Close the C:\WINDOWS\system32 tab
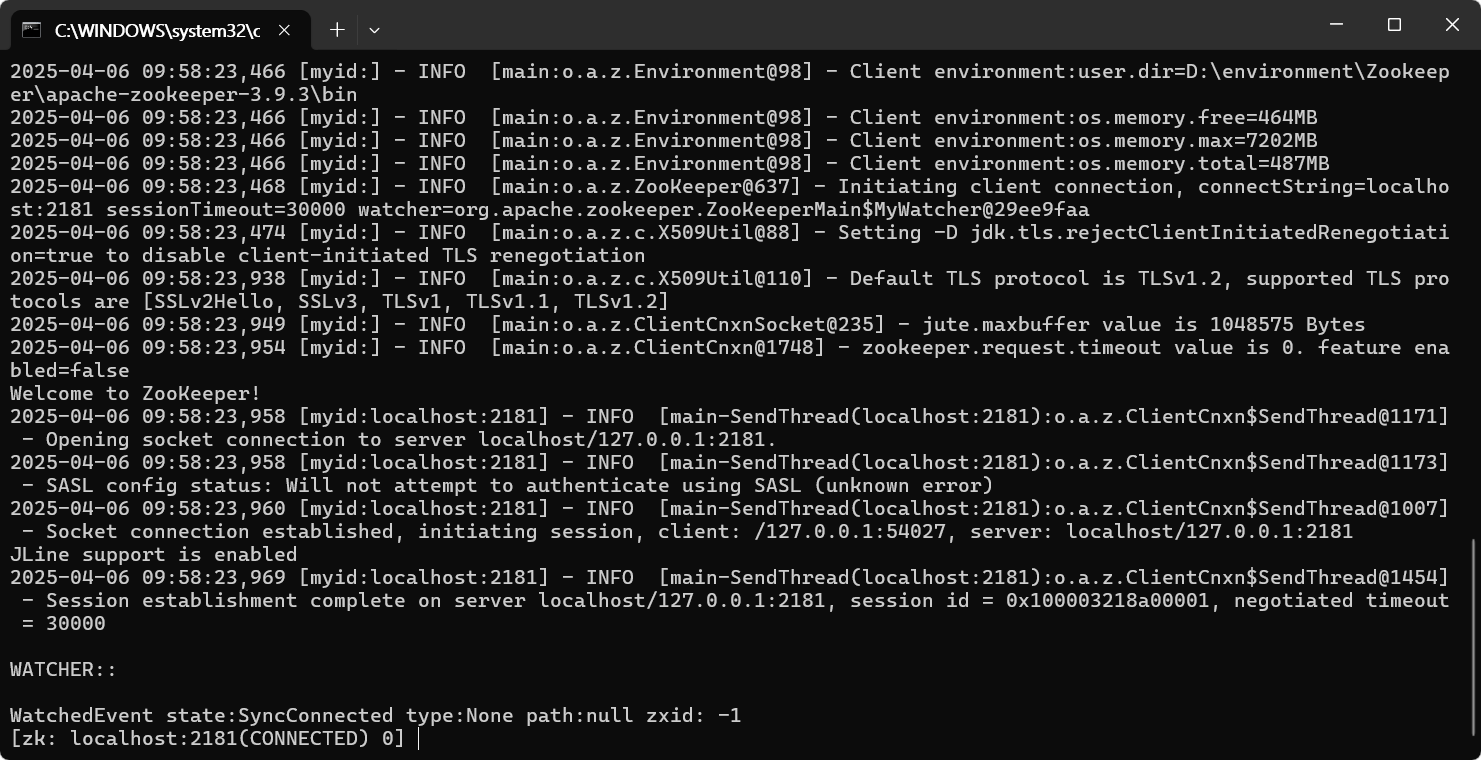 tap(284, 30)
